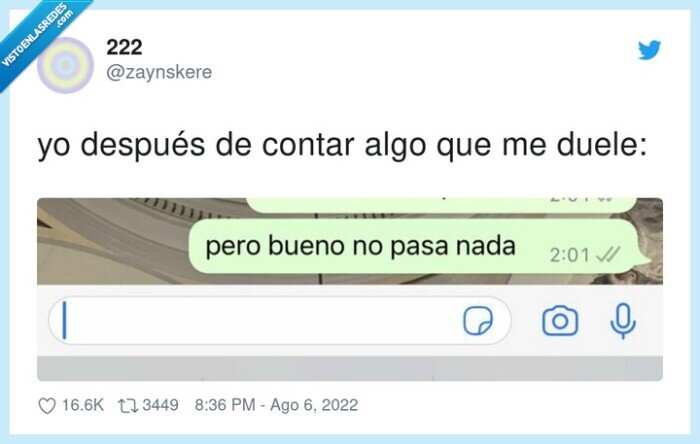The width and height of the screenshot is (700, 444).
Task: Click the retweet arrows icon
Action: click(x=128, y=406)
